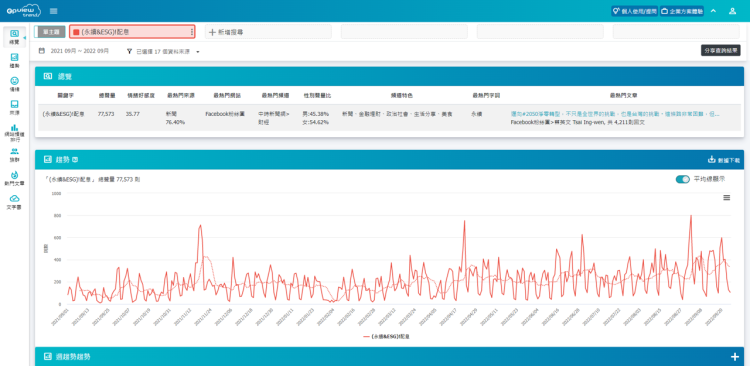Click the 2021 09月 ~ 2022 09月 date range
Screen dimensions: 750x366
[80, 51]
